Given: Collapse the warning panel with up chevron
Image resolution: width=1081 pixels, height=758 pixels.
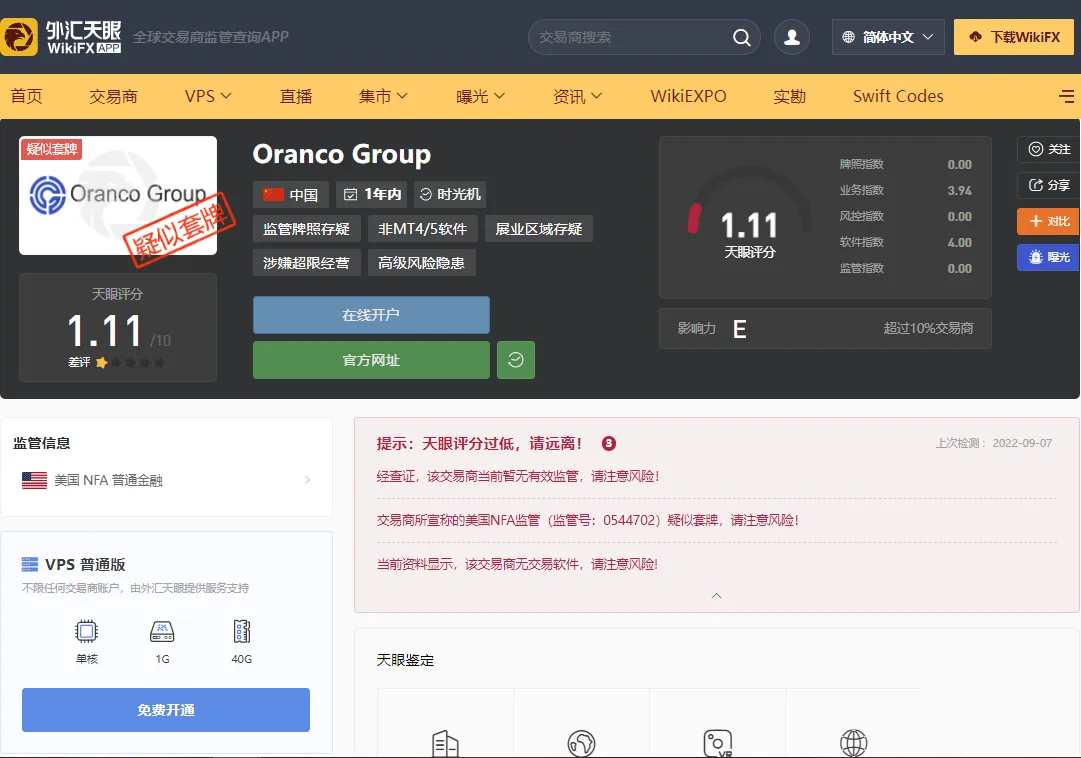Looking at the screenshot, I should click(x=716, y=595).
